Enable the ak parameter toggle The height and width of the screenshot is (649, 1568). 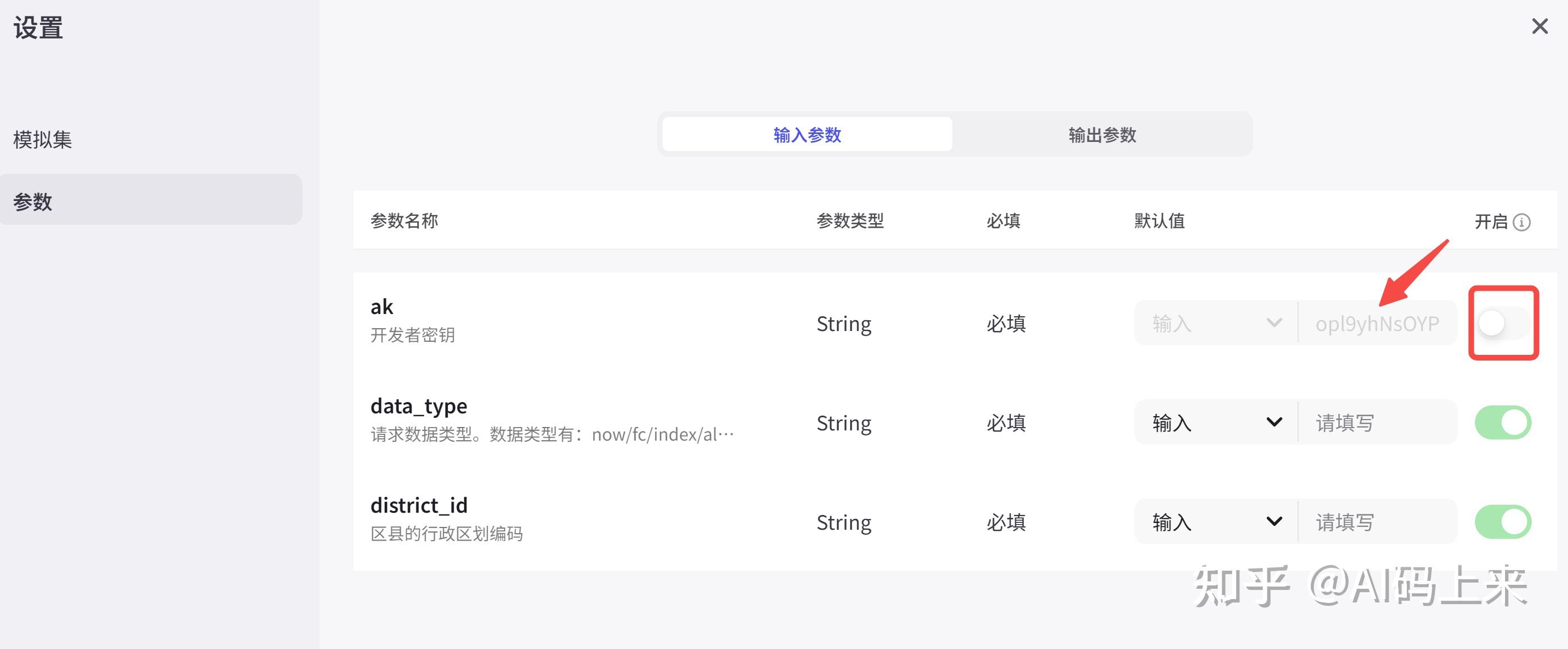pyautogui.click(x=1502, y=323)
